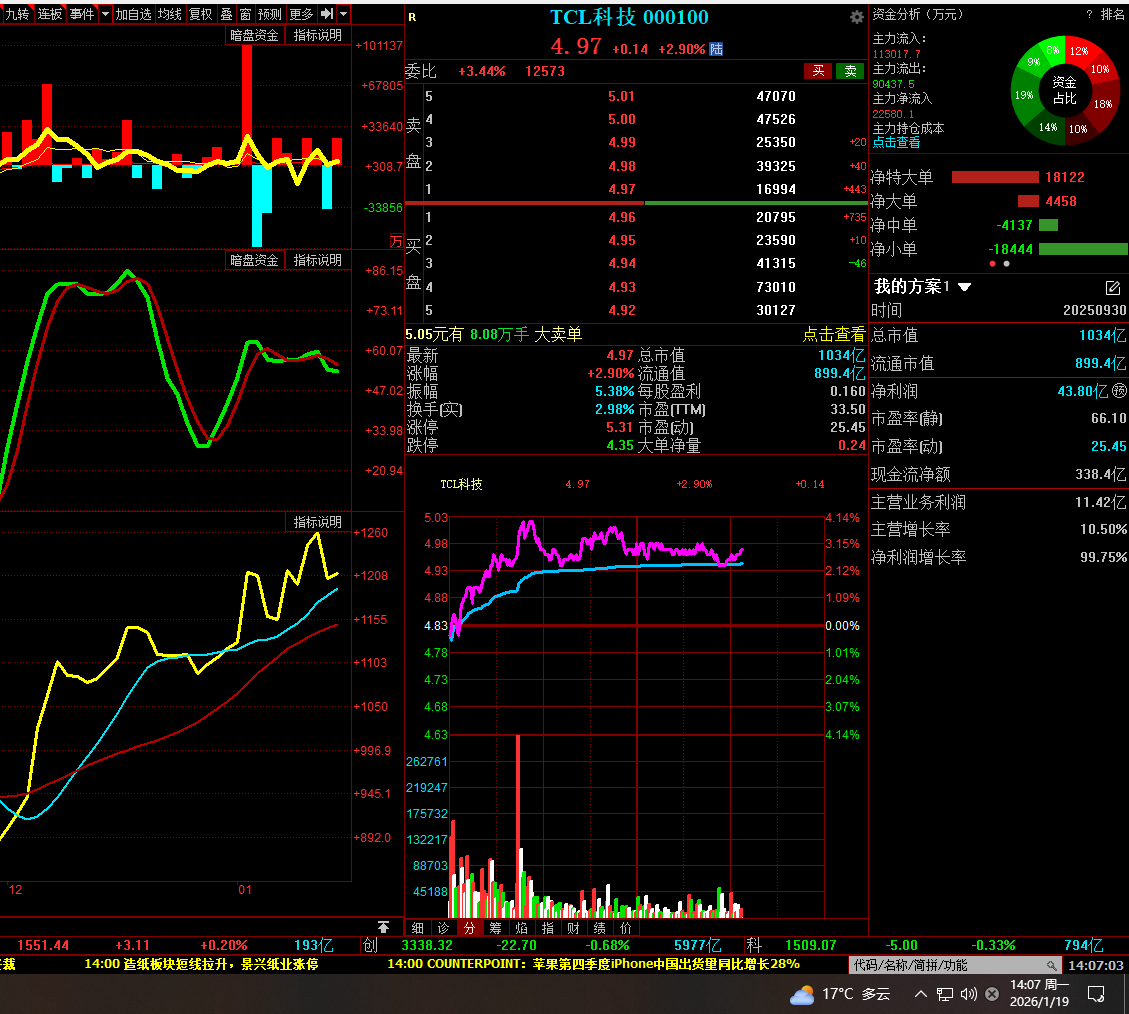Click the 净大单 red bar
Viewport: 1129px width, 1014px height.
coord(1028,201)
